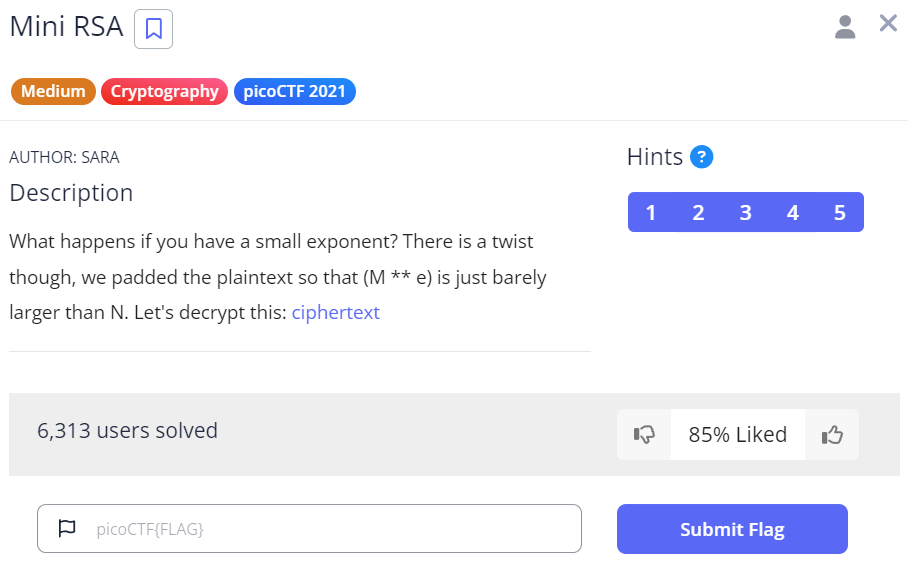Thumbs up the challenge
Image resolution: width=908 pixels, height=562 pixels.
point(832,435)
